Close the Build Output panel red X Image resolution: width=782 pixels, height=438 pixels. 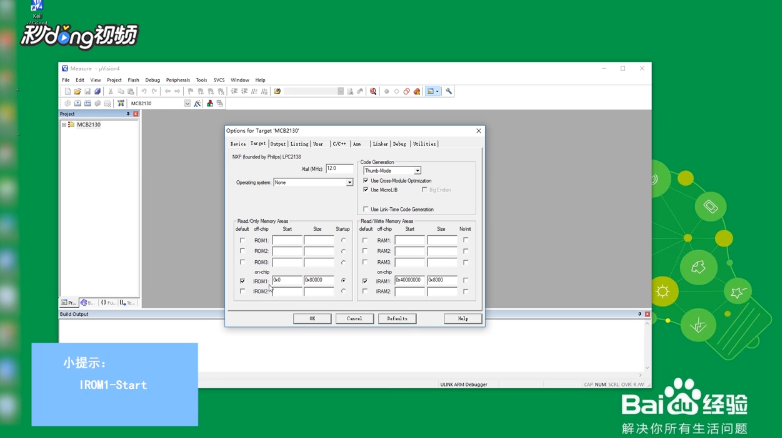[647, 314]
